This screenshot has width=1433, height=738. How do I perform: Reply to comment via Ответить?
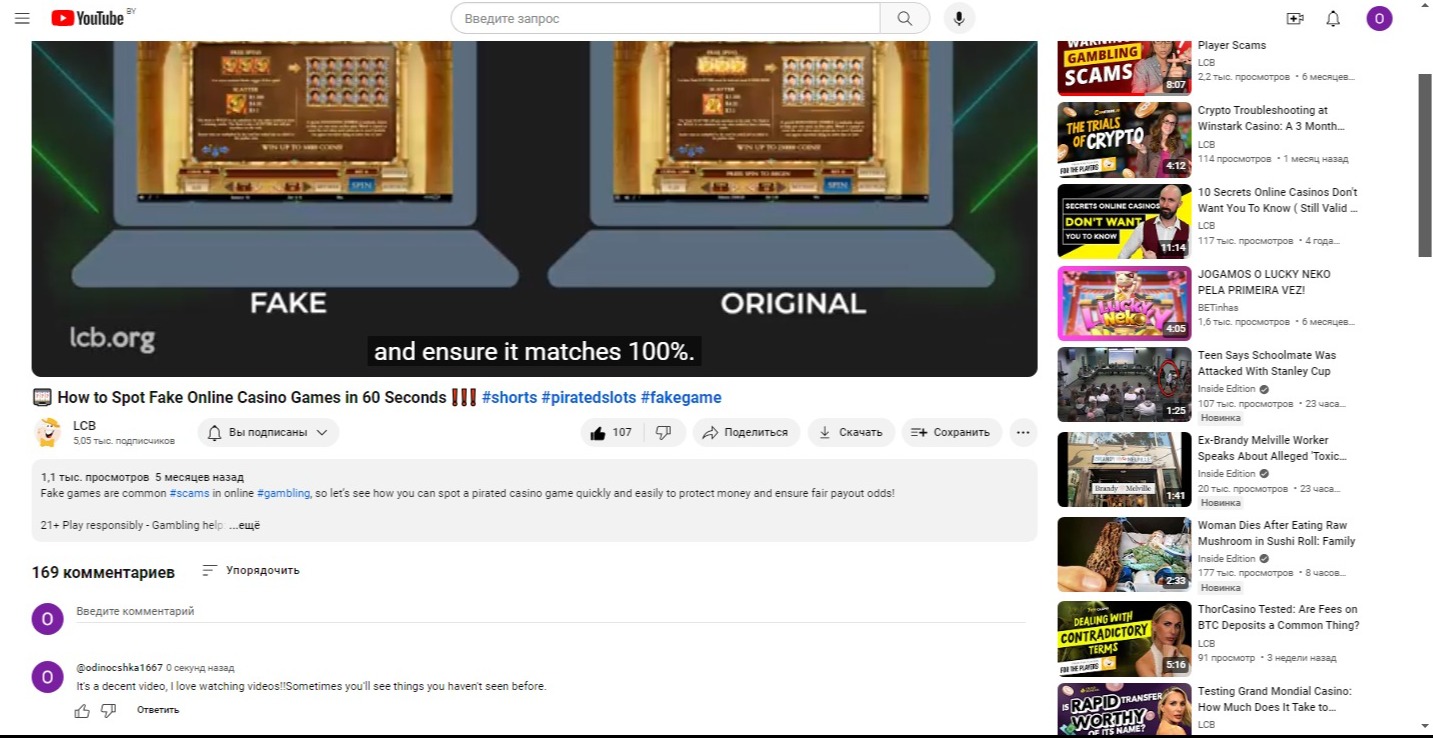[x=158, y=710]
